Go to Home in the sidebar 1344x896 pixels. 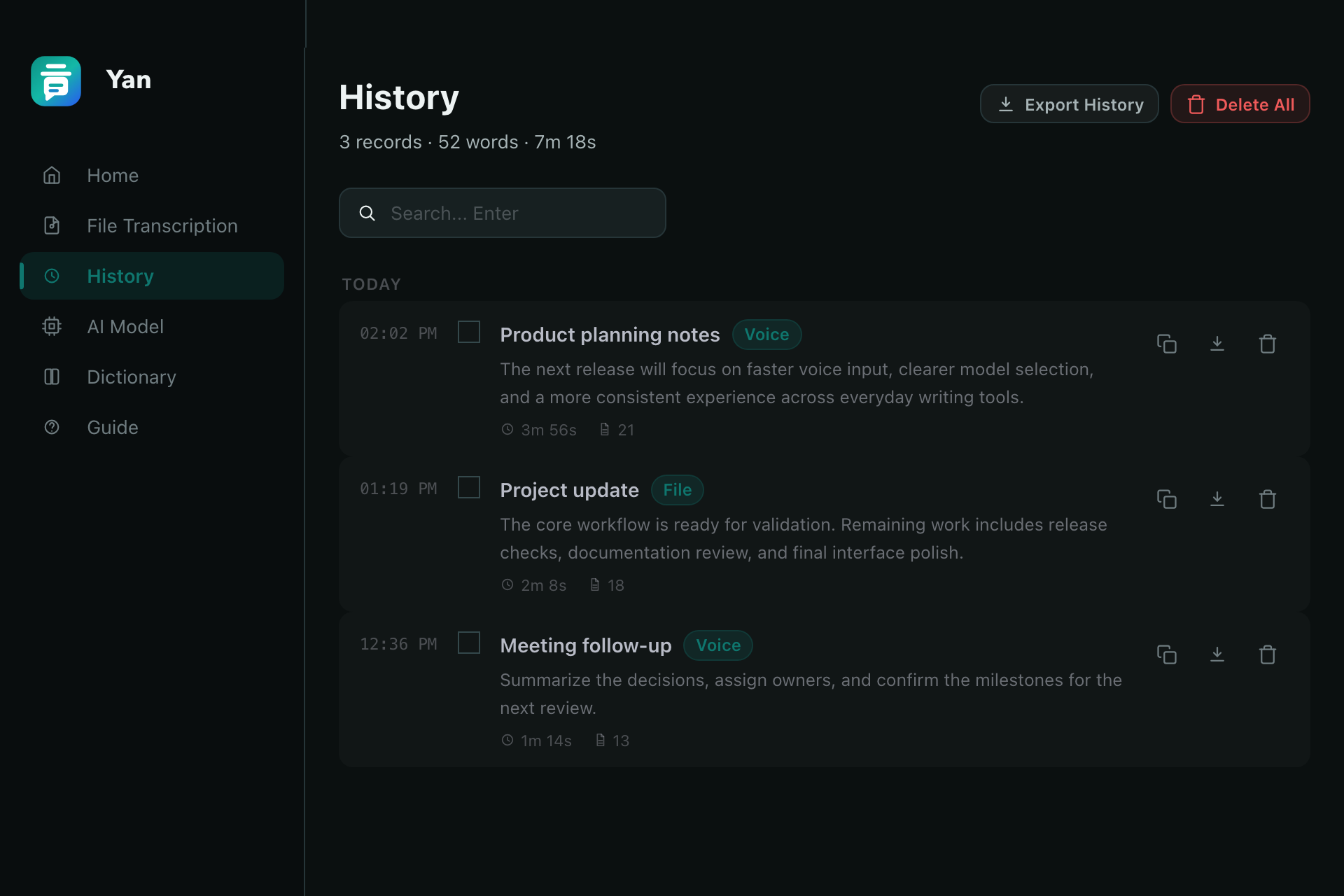coord(152,175)
